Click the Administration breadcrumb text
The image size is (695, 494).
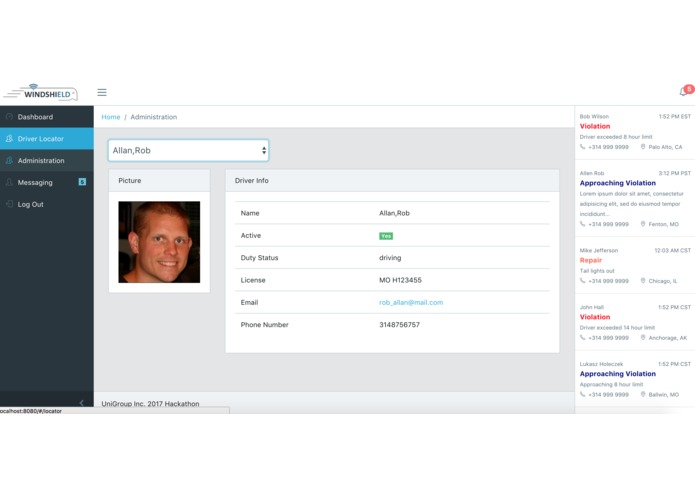[x=154, y=117]
